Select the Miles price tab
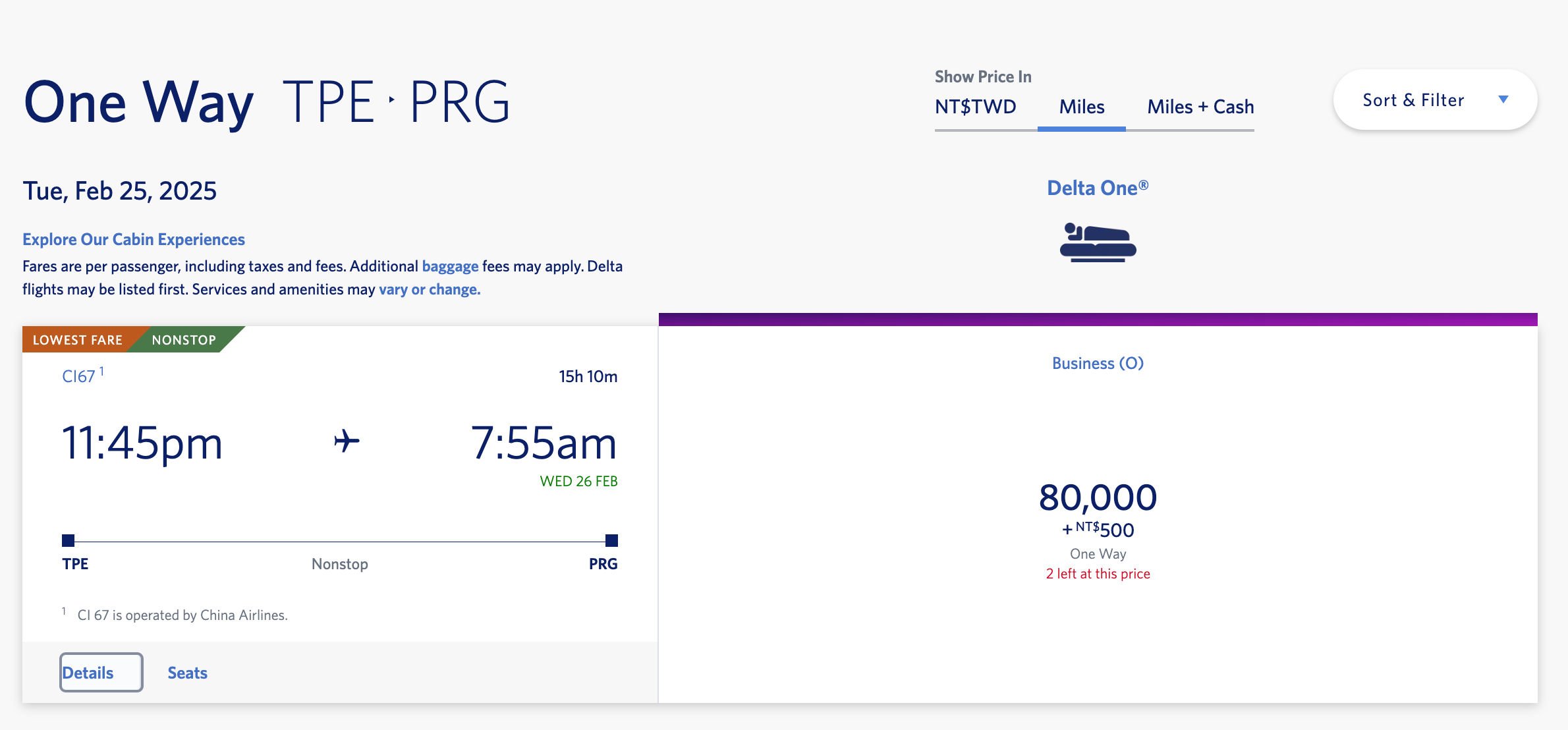The image size is (1568, 730). 1082,107
